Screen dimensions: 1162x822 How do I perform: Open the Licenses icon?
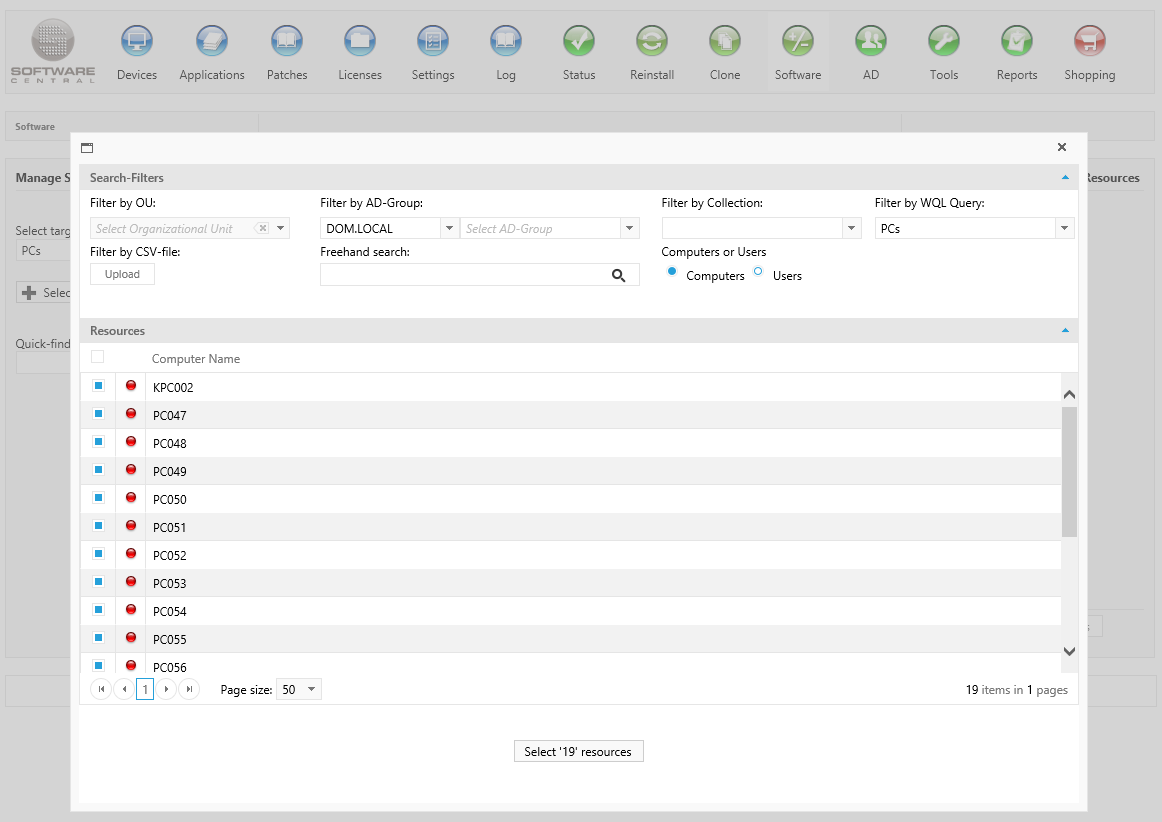[x=360, y=43]
